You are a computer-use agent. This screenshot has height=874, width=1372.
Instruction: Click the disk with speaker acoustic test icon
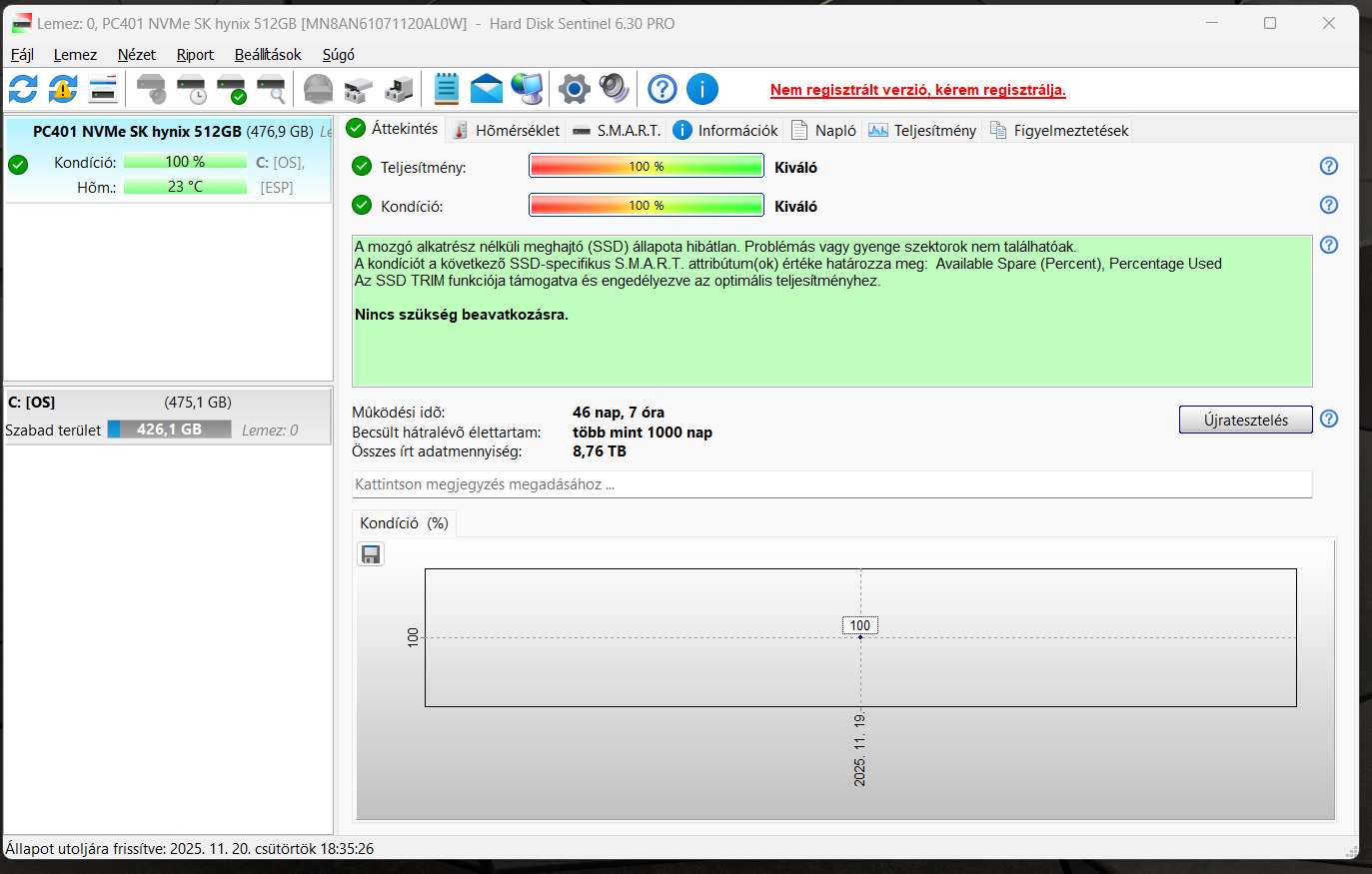[151, 89]
